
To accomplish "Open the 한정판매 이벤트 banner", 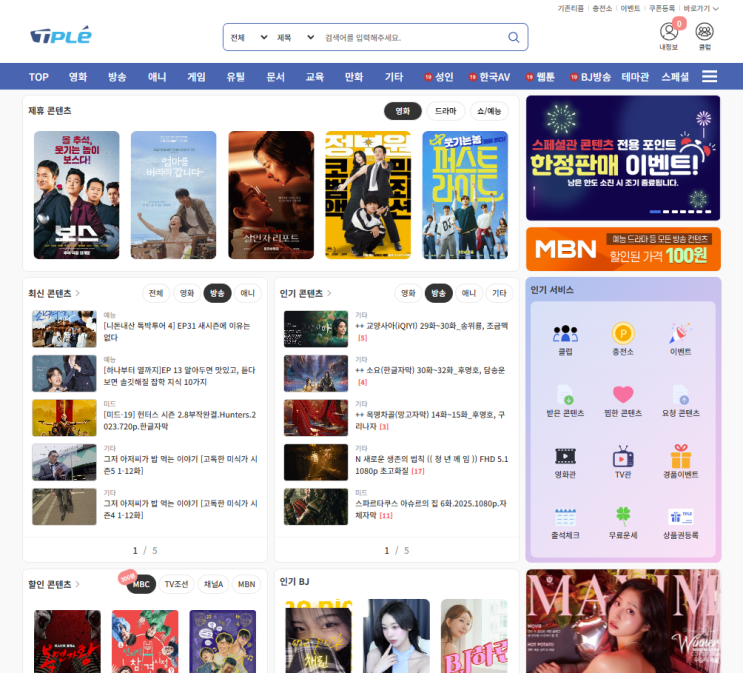I will (623, 158).
